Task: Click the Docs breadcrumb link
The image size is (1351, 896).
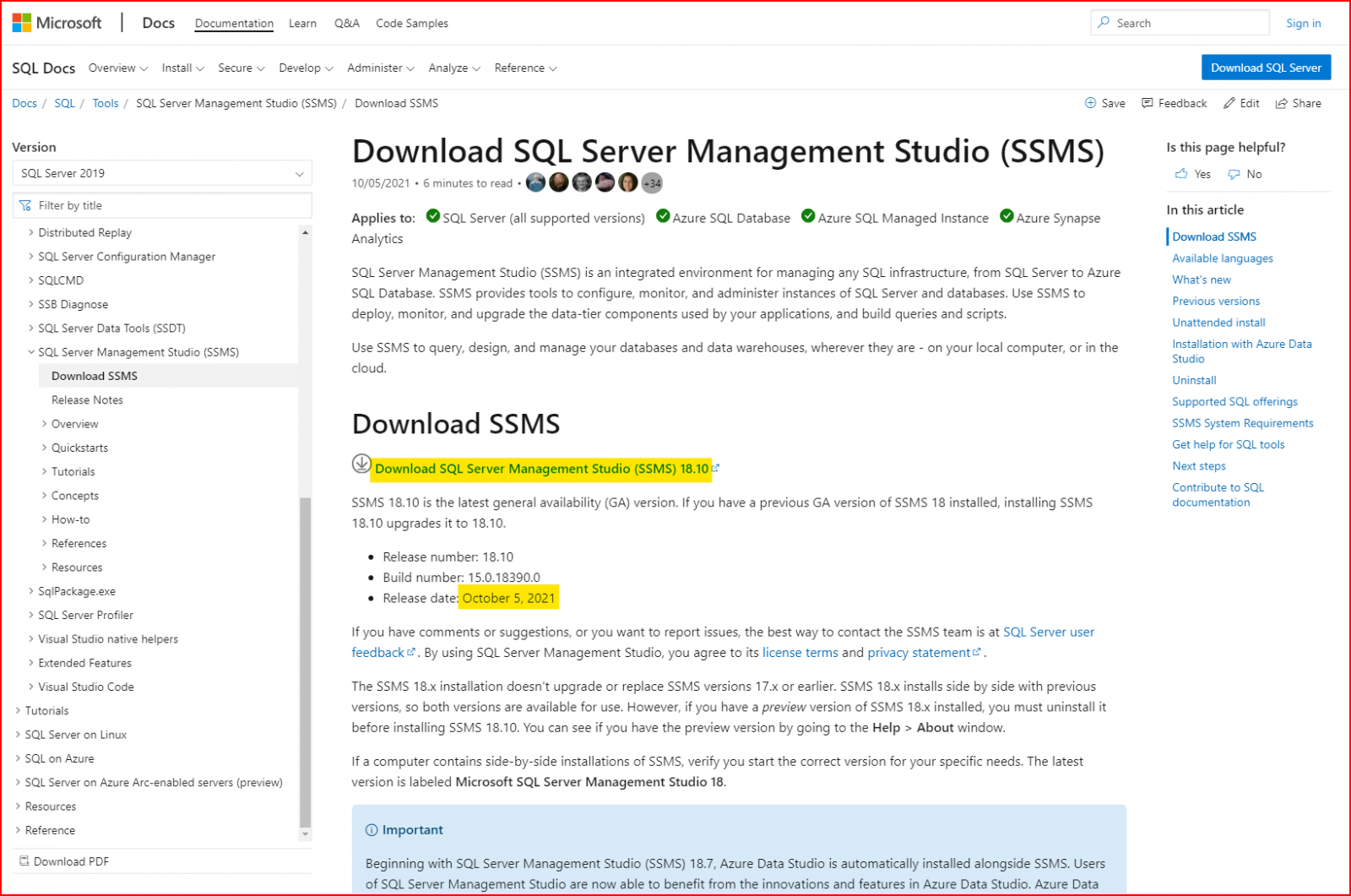Action: click(24, 103)
